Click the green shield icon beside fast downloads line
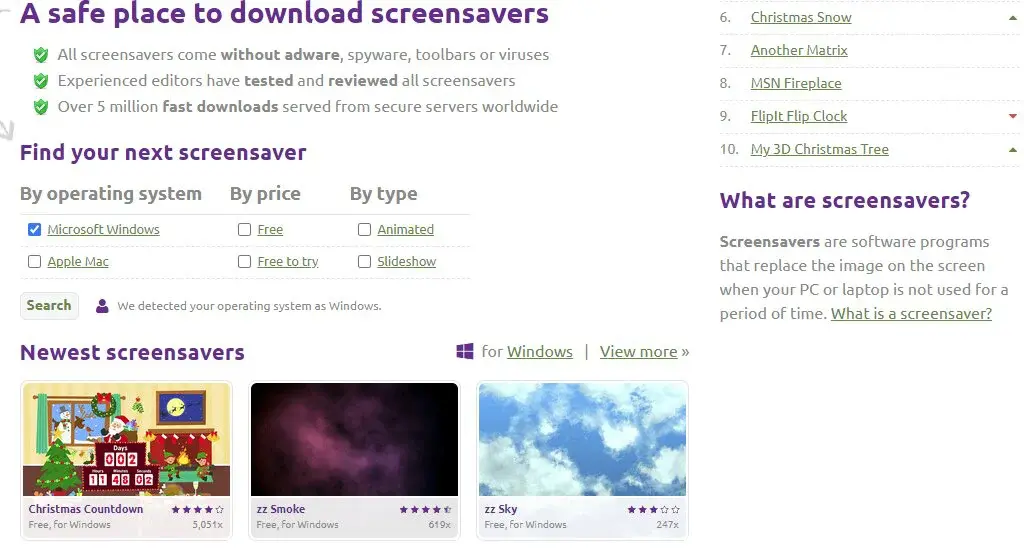 coord(40,106)
